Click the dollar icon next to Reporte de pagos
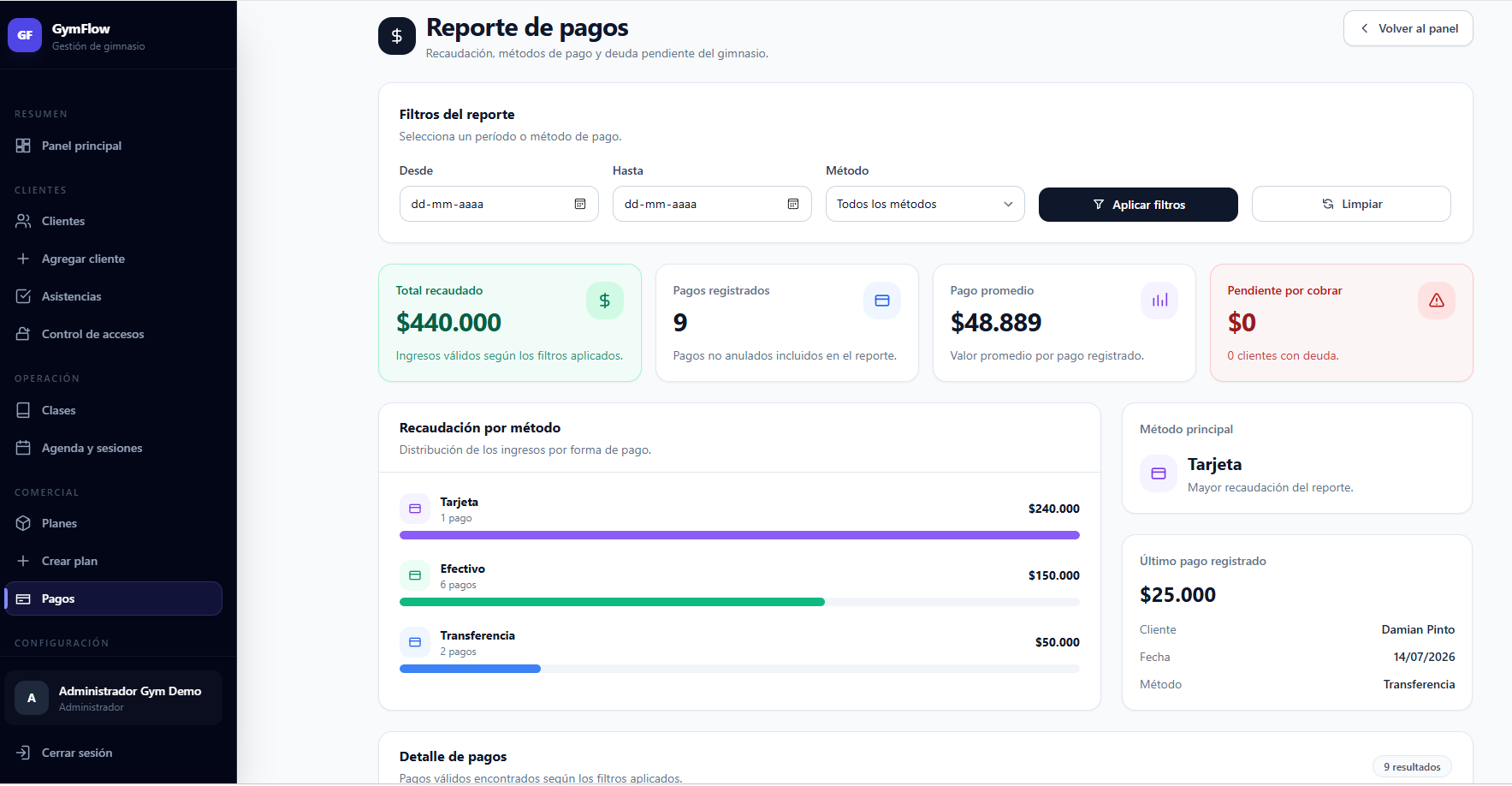 [397, 36]
